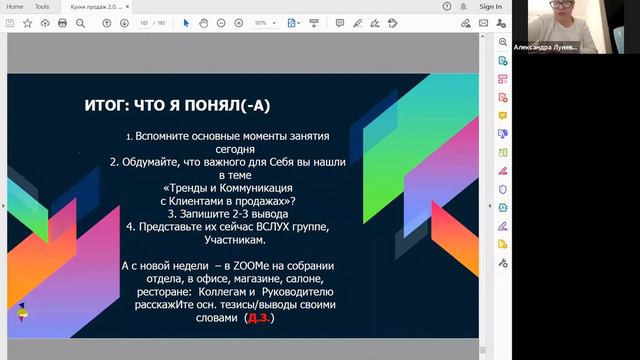The image size is (640, 360).
Task: Open the blue Combine Files icon in right pane
Action: tap(503, 134)
